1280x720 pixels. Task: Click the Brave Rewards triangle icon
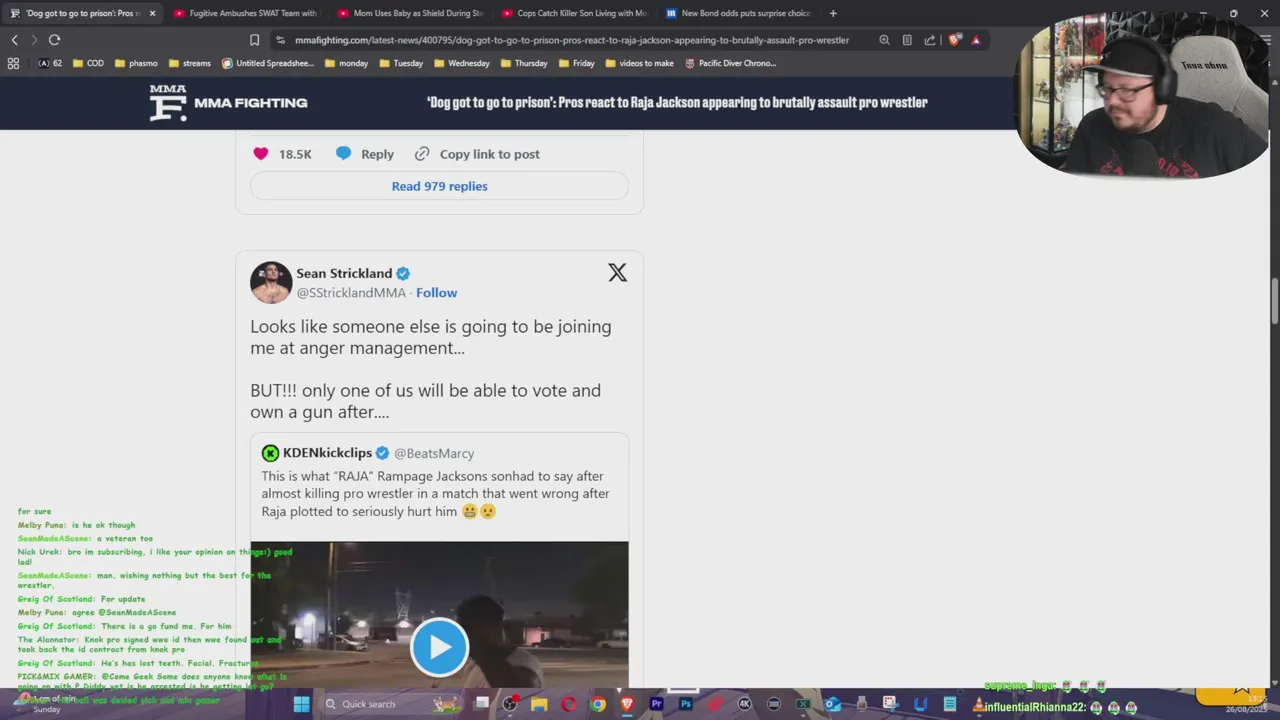tap(976, 40)
